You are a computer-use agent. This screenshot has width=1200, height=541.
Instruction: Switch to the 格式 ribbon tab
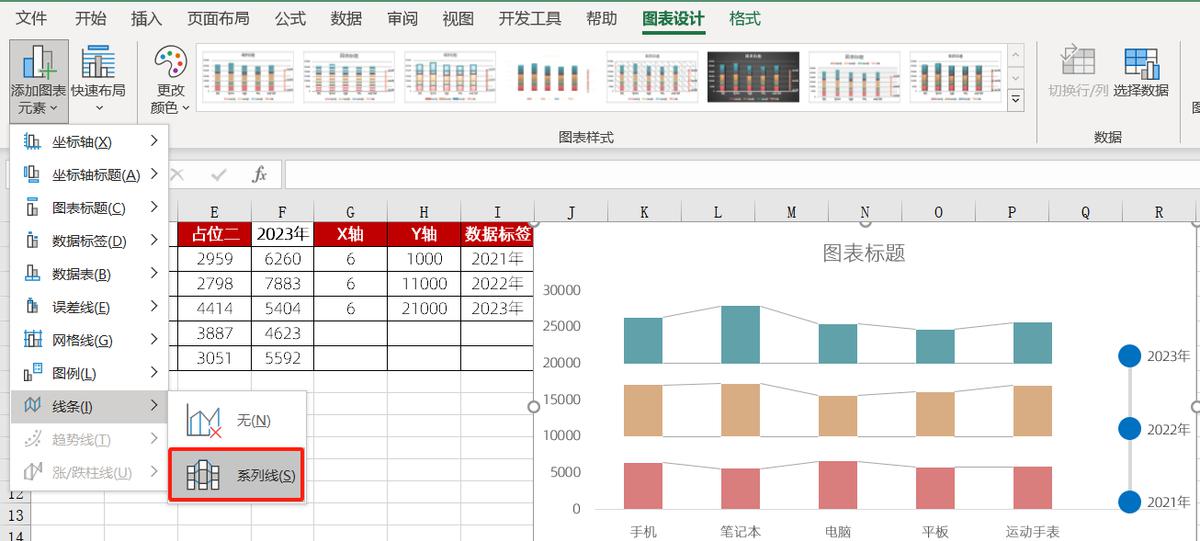pyautogui.click(x=744, y=19)
